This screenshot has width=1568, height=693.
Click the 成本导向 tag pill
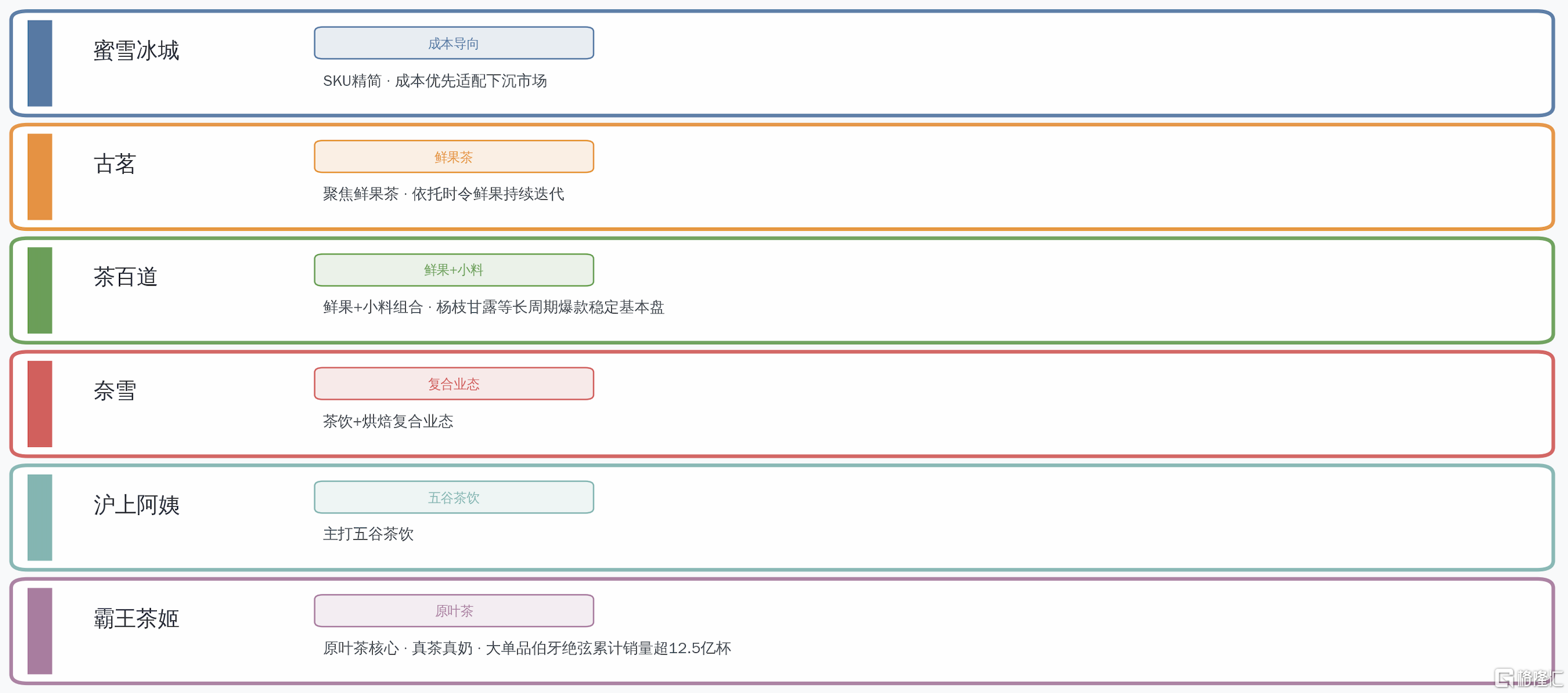[x=453, y=43]
